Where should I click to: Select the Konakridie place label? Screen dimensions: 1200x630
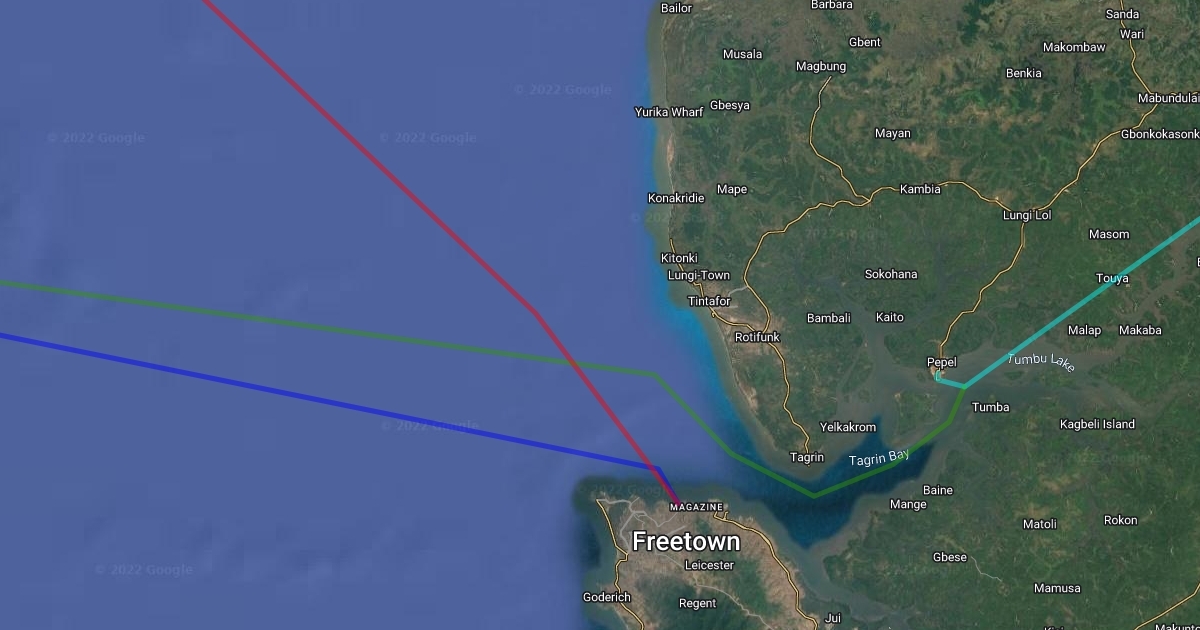point(676,198)
